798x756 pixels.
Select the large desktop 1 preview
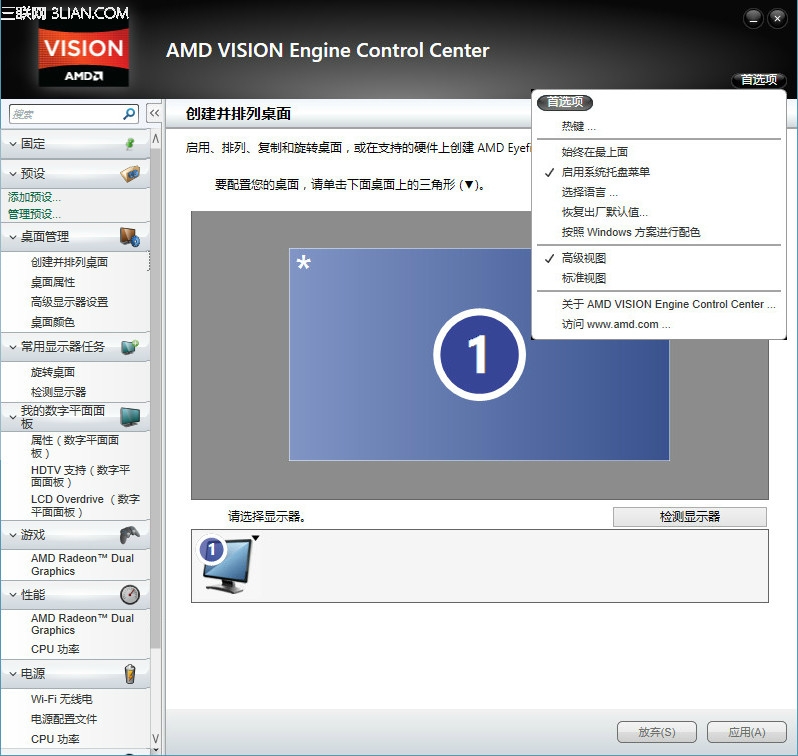coord(479,355)
